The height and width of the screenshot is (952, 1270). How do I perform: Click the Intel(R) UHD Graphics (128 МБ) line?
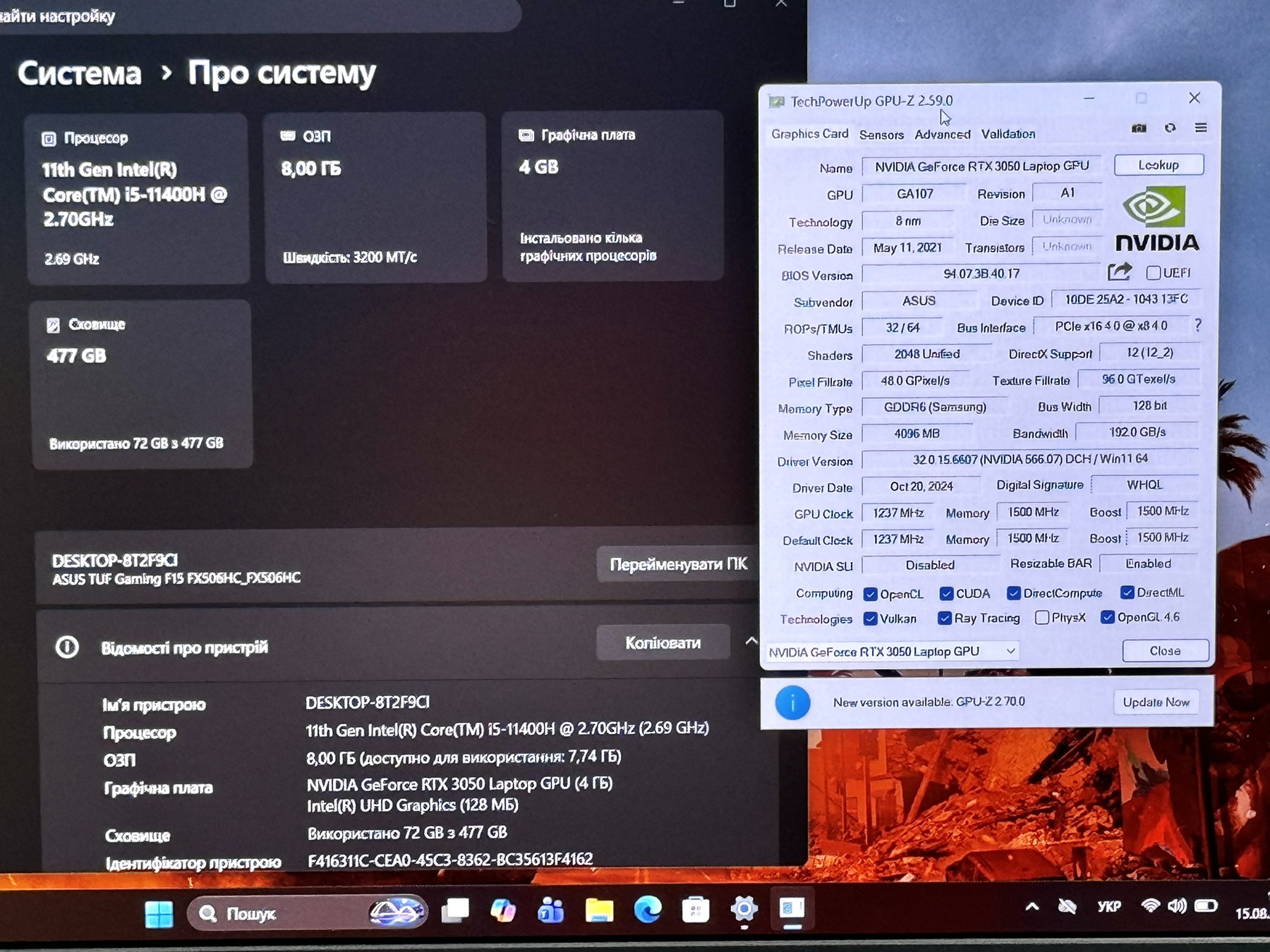pos(413,805)
